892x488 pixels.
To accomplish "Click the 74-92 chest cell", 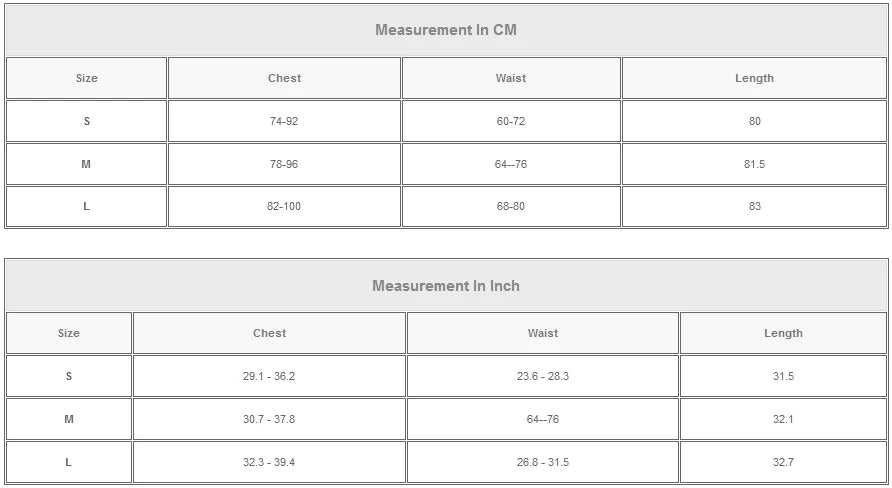I will coord(284,121).
